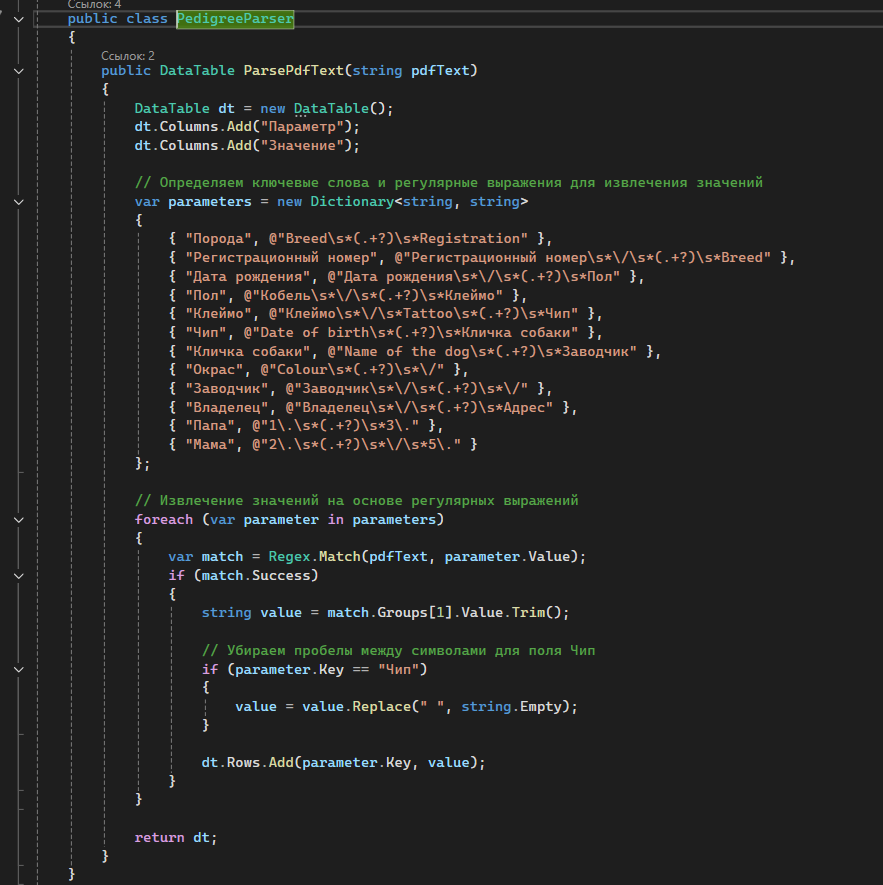
Task: Open the 'Ссылок: 4' references CodeLens
Action: coord(94,4)
